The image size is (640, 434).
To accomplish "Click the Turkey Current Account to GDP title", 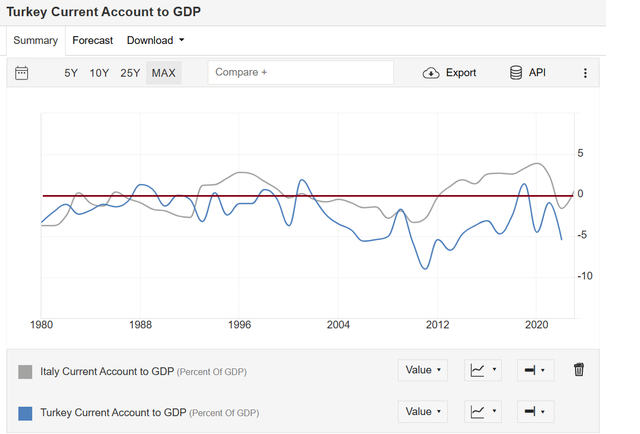I will click(103, 12).
